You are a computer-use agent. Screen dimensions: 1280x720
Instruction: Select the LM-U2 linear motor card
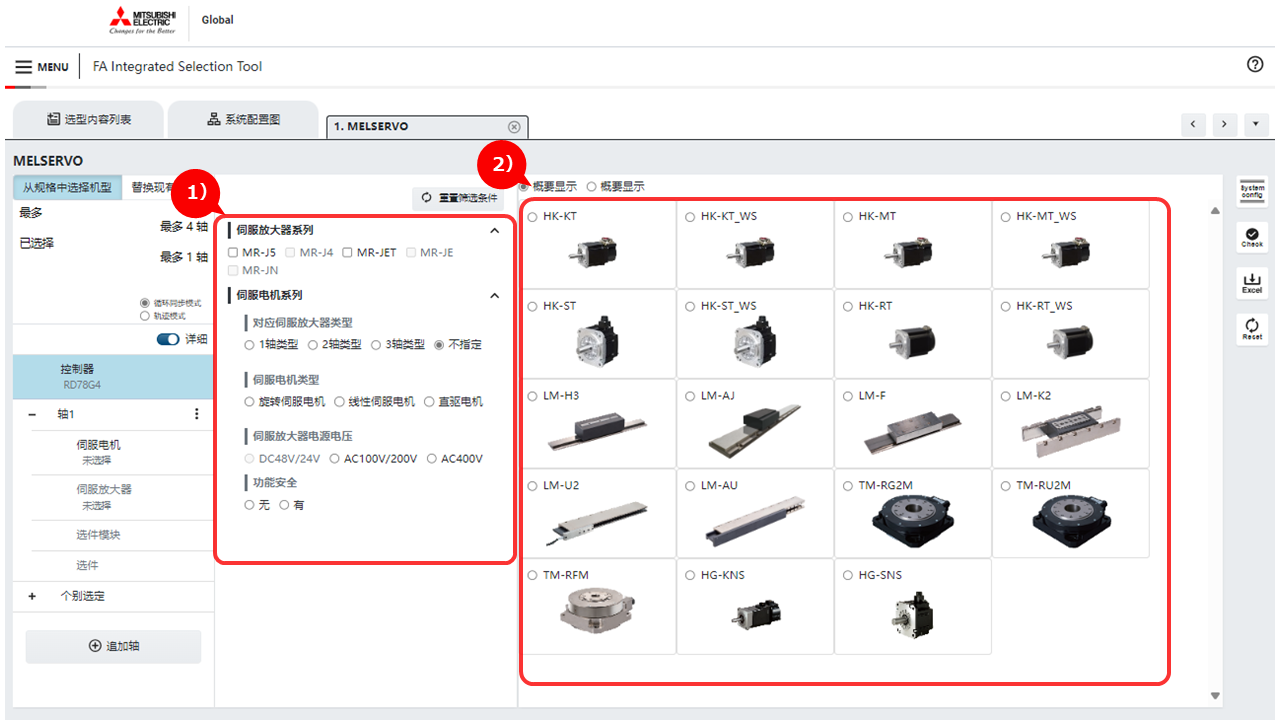(x=598, y=513)
